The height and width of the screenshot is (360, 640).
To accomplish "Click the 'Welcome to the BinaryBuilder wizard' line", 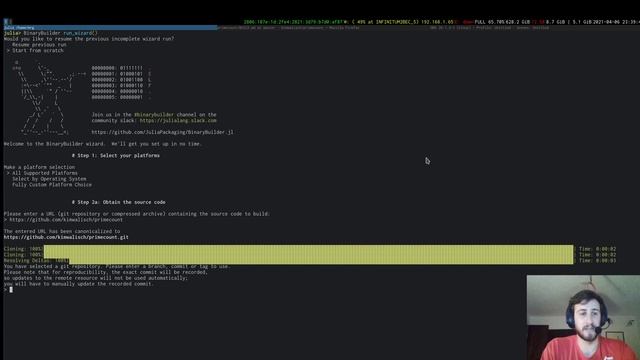I will [103, 144].
